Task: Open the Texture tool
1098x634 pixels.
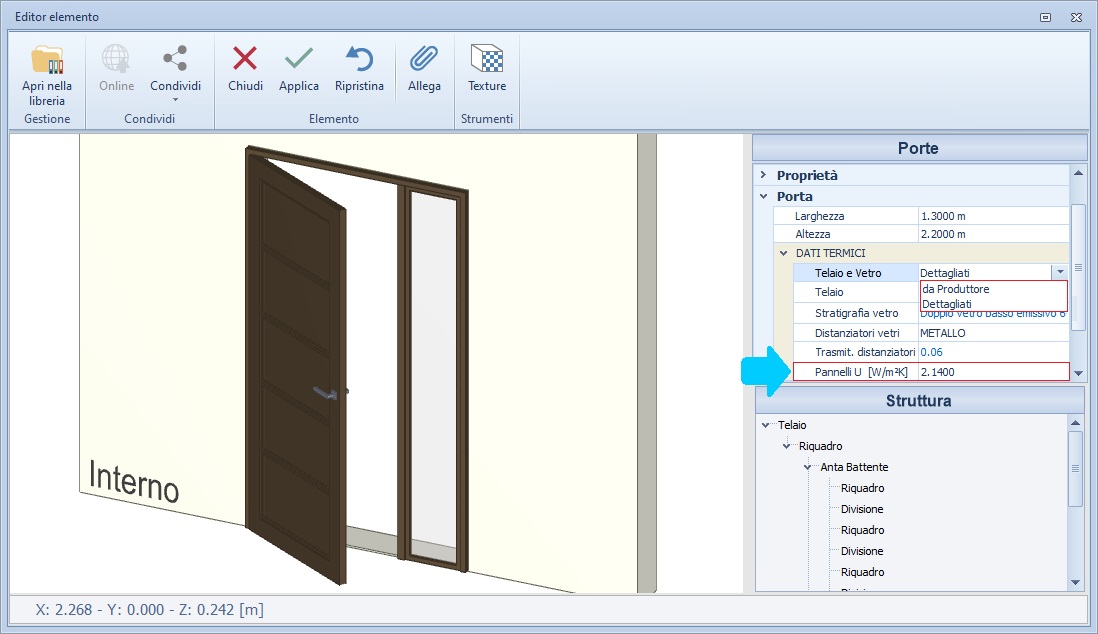Action: coord(487,69)
